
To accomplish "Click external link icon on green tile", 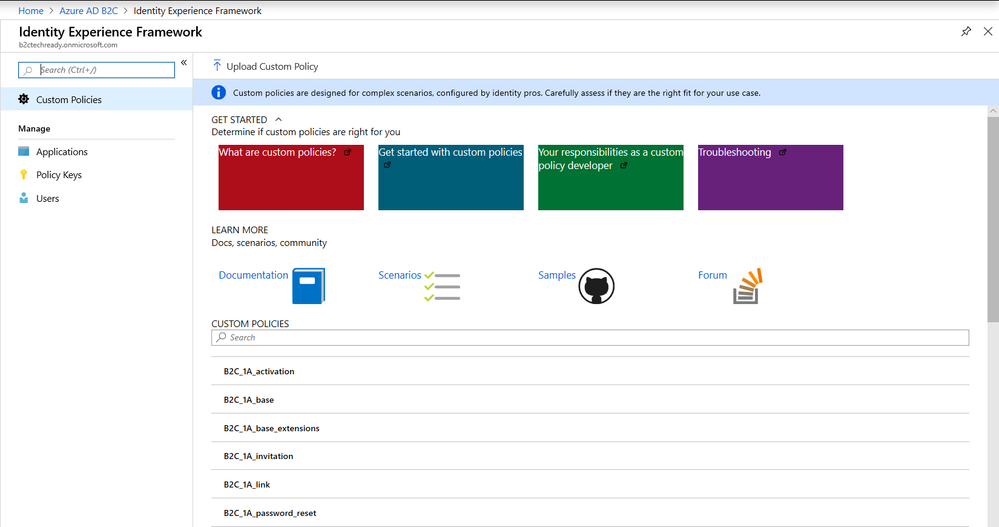I will click(624, 166).
